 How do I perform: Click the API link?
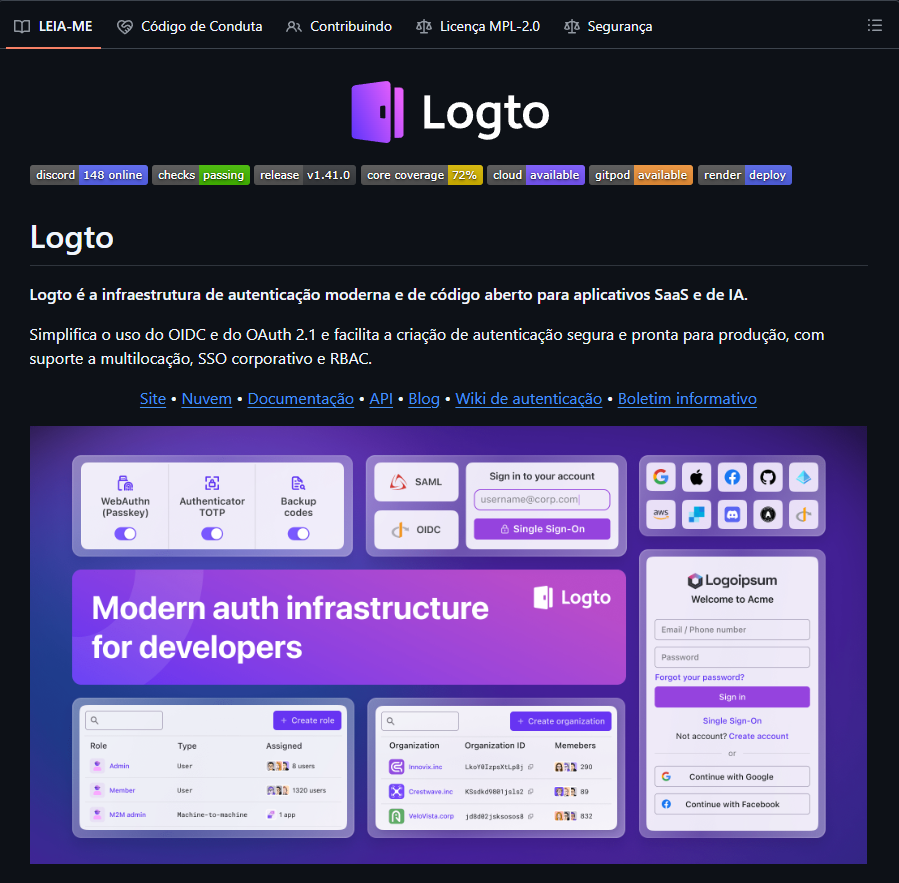click(381, 398)
